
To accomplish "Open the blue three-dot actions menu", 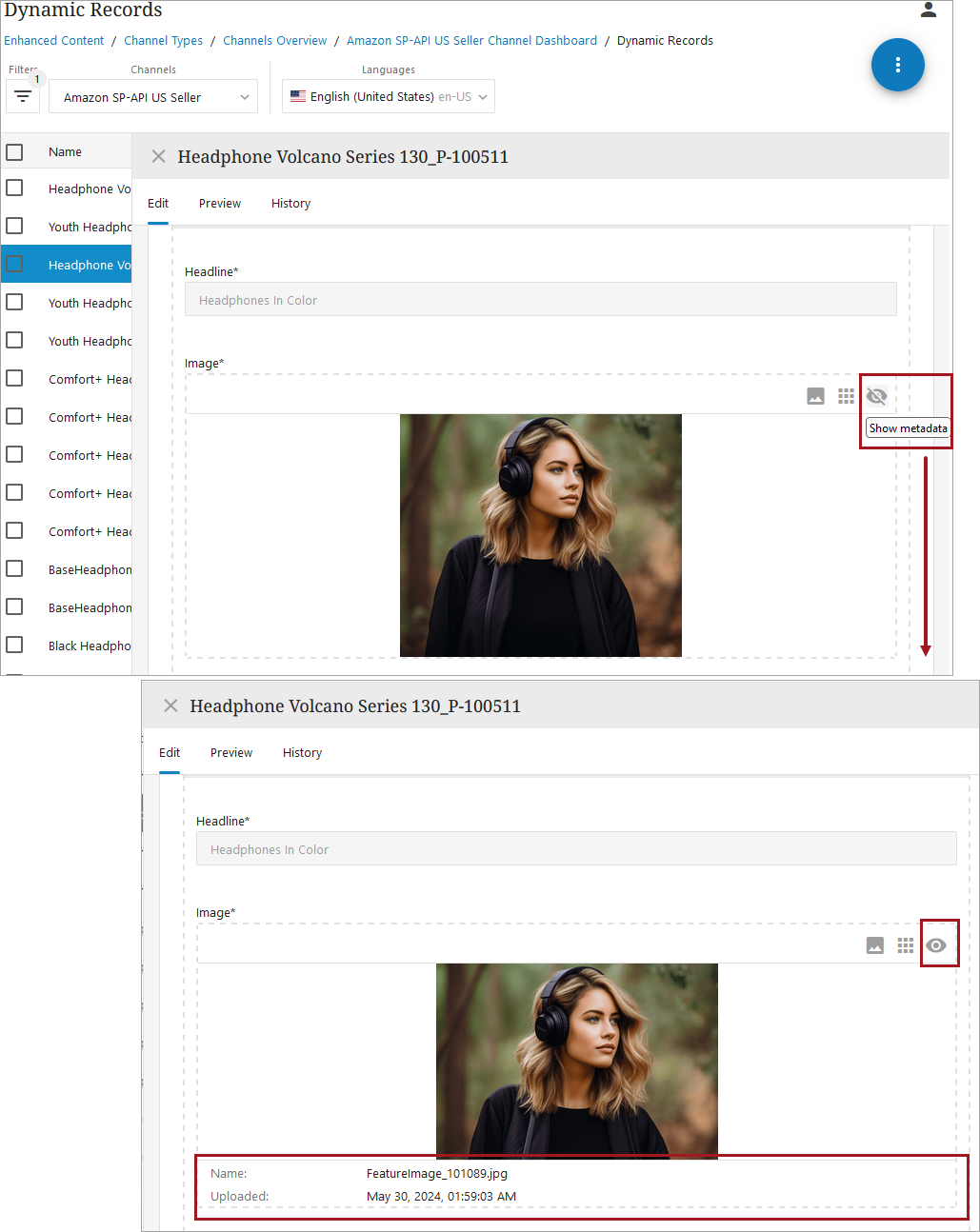I will tap(897, 65).
